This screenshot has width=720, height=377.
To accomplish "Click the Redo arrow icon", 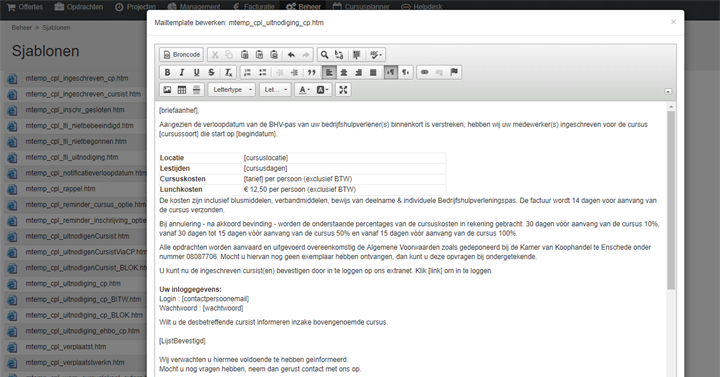I will click(306, 55).
